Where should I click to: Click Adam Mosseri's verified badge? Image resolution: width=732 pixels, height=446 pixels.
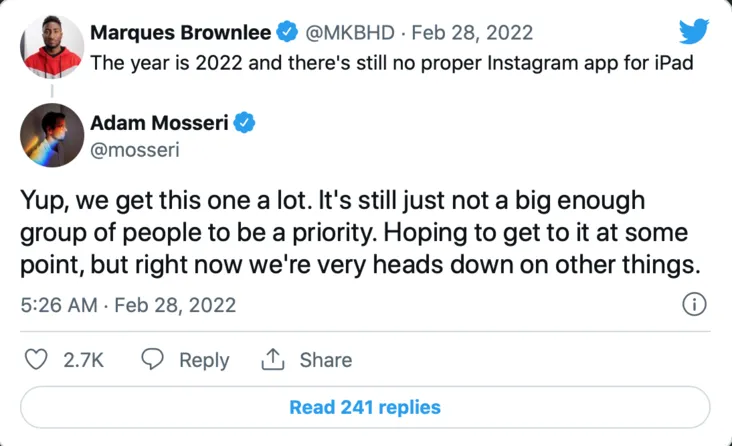[244, 123]
